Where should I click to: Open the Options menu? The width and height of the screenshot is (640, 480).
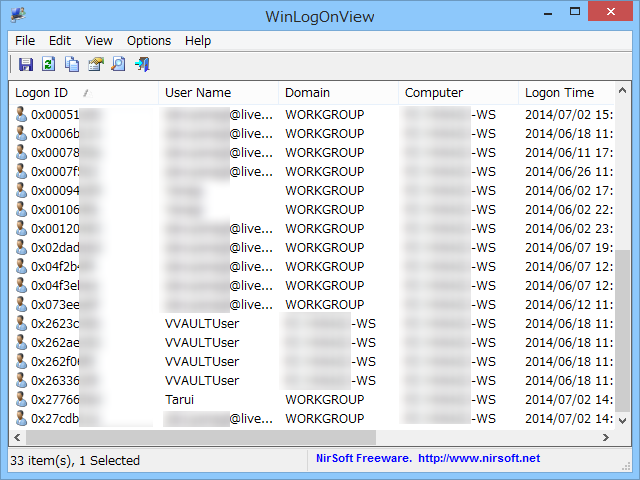(149, 41)
